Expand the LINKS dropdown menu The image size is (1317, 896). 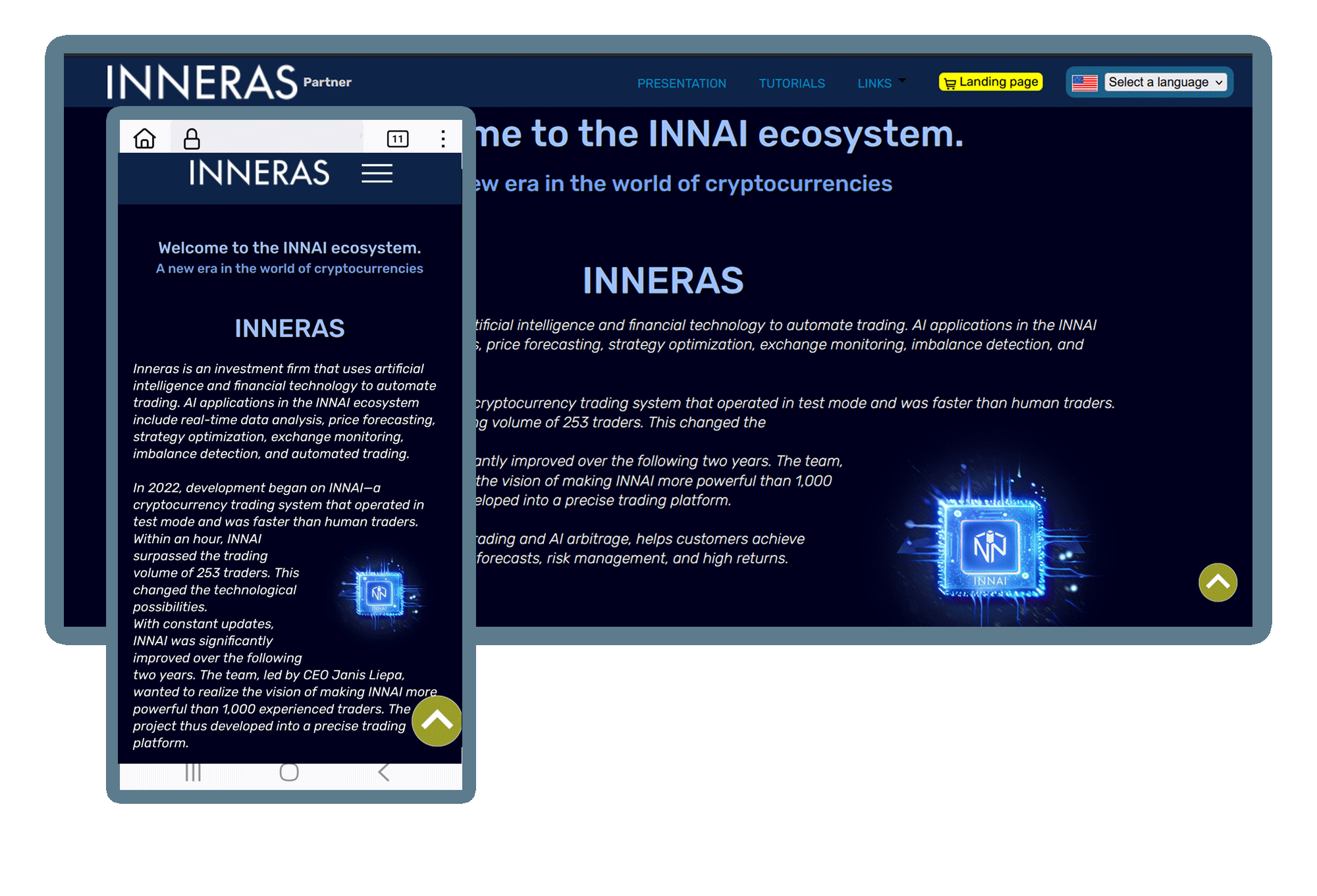pos(882,83)
